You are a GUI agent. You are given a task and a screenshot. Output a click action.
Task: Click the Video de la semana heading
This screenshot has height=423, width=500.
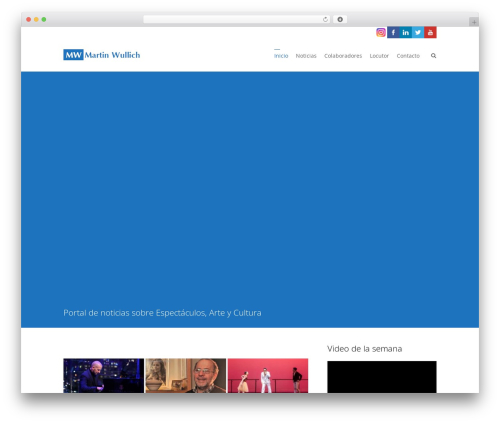[364, 349]
